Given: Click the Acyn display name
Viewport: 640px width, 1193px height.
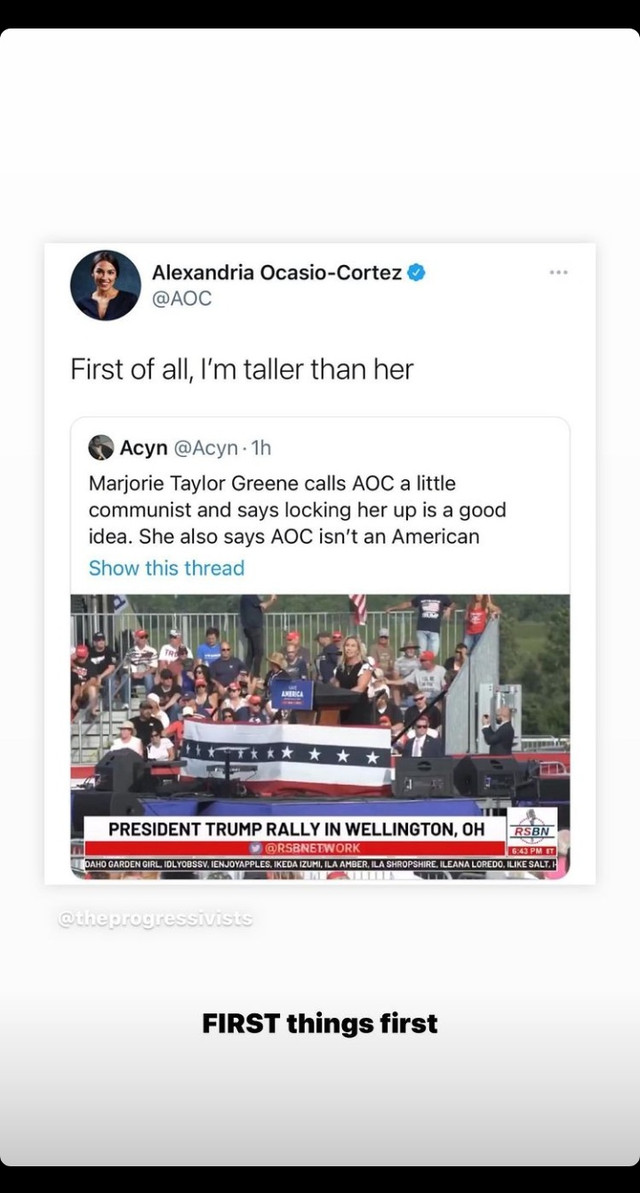Looking at the screenshot, I should click(144, 448).
